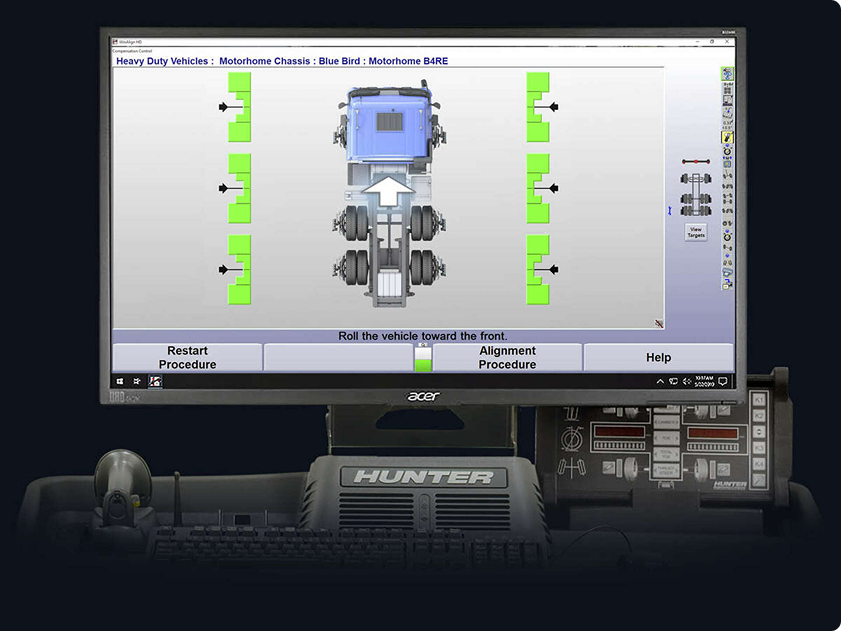Click the green softkey level indicator

pos(423,357)
